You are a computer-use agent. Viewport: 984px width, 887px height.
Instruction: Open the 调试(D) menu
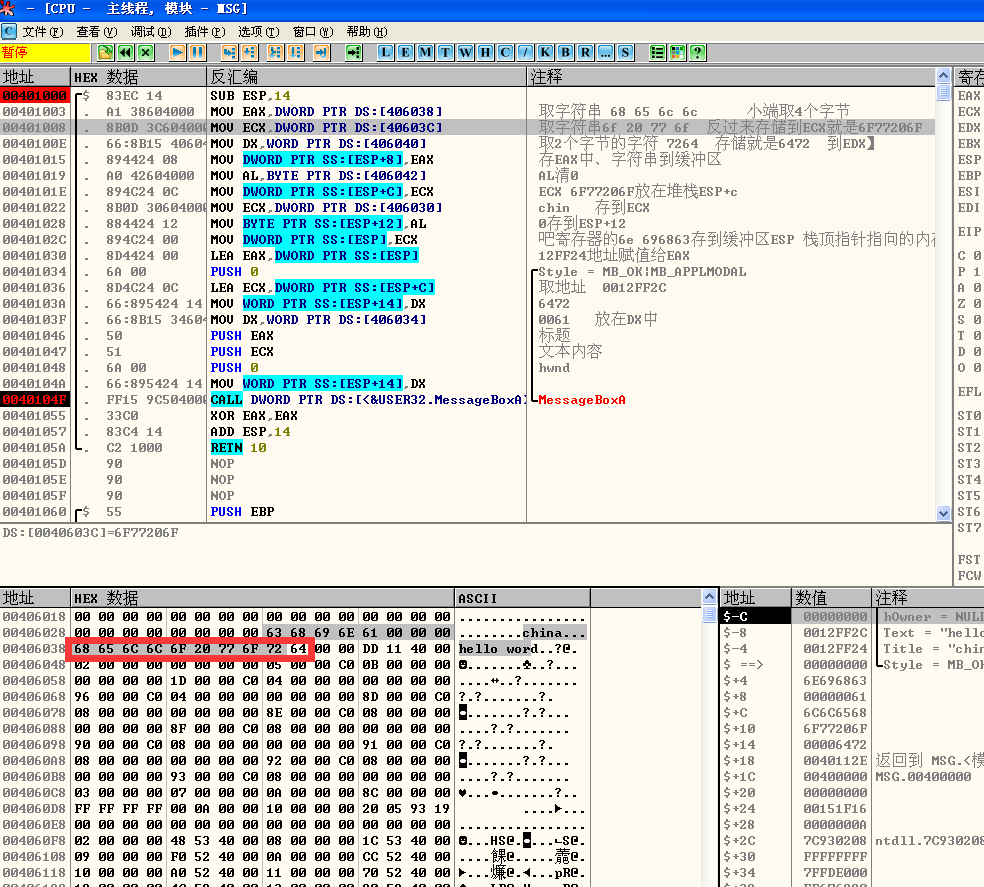click(x=151, y=31)
